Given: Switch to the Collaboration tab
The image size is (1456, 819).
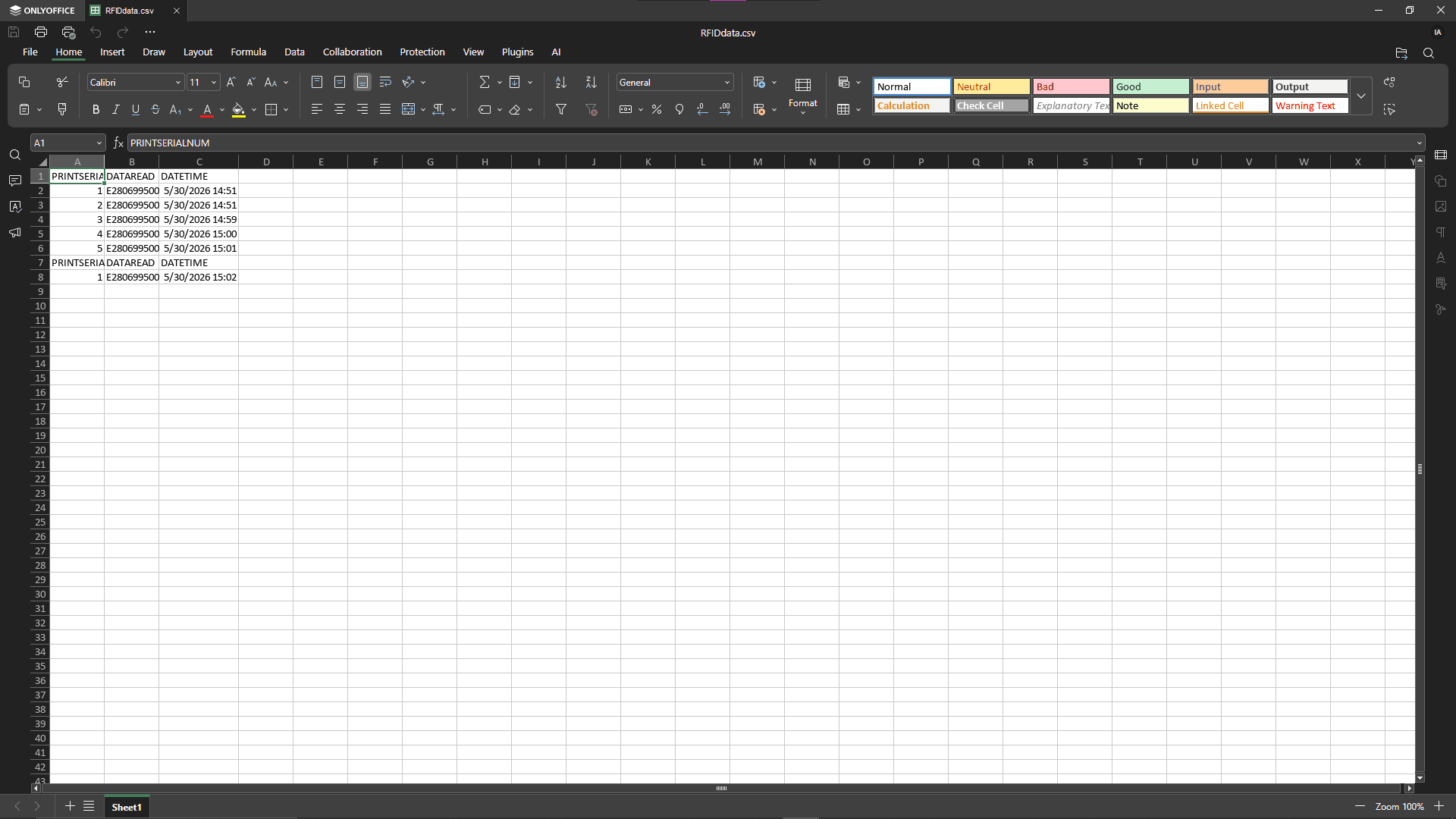Looking at the screenshot, I should [352, 52].
